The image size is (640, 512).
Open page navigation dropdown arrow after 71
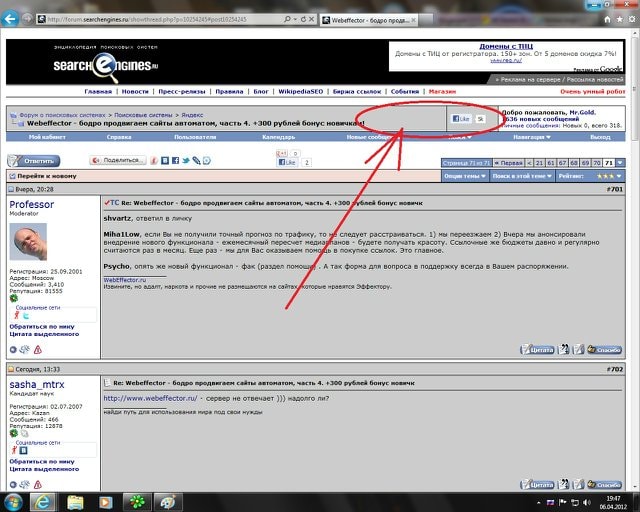pyautogui.click(x=620, y=163)
